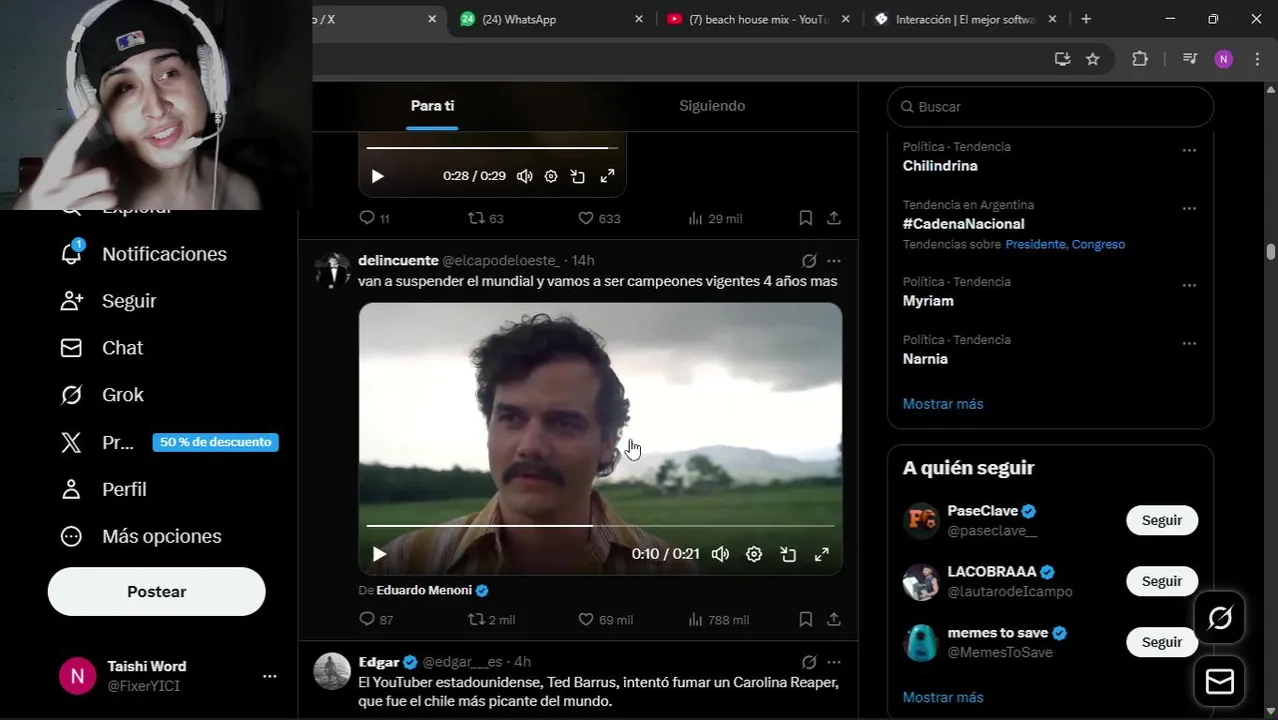The width and height of the screenshot is (1278, 720).
Task: Bookmark this page with star icon
Action: [1093, 59]
